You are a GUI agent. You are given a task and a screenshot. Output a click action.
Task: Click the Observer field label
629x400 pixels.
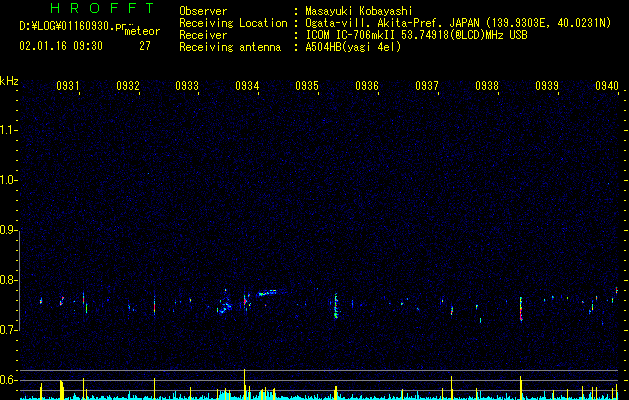[203, 11]
